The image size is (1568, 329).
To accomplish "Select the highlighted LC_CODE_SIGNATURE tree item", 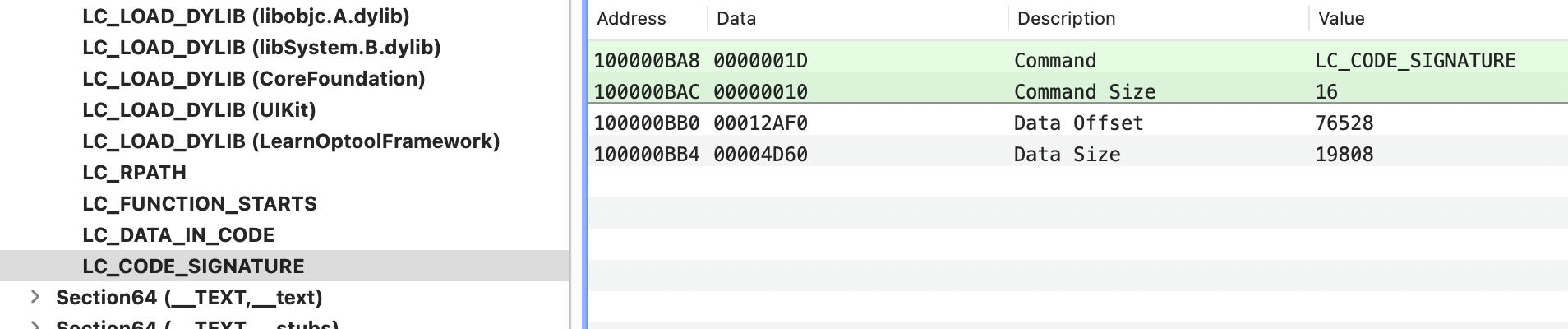I will 284,266.
